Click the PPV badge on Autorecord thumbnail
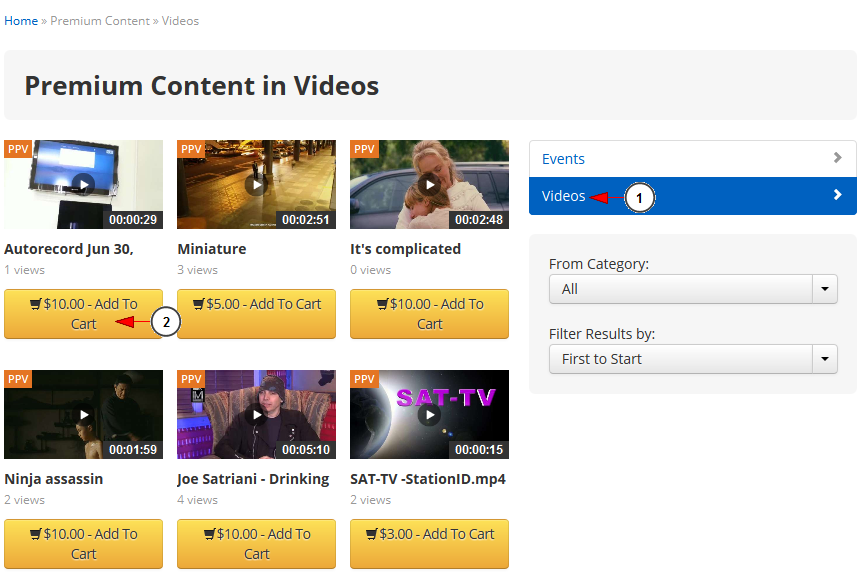 (x=18, y=149)
